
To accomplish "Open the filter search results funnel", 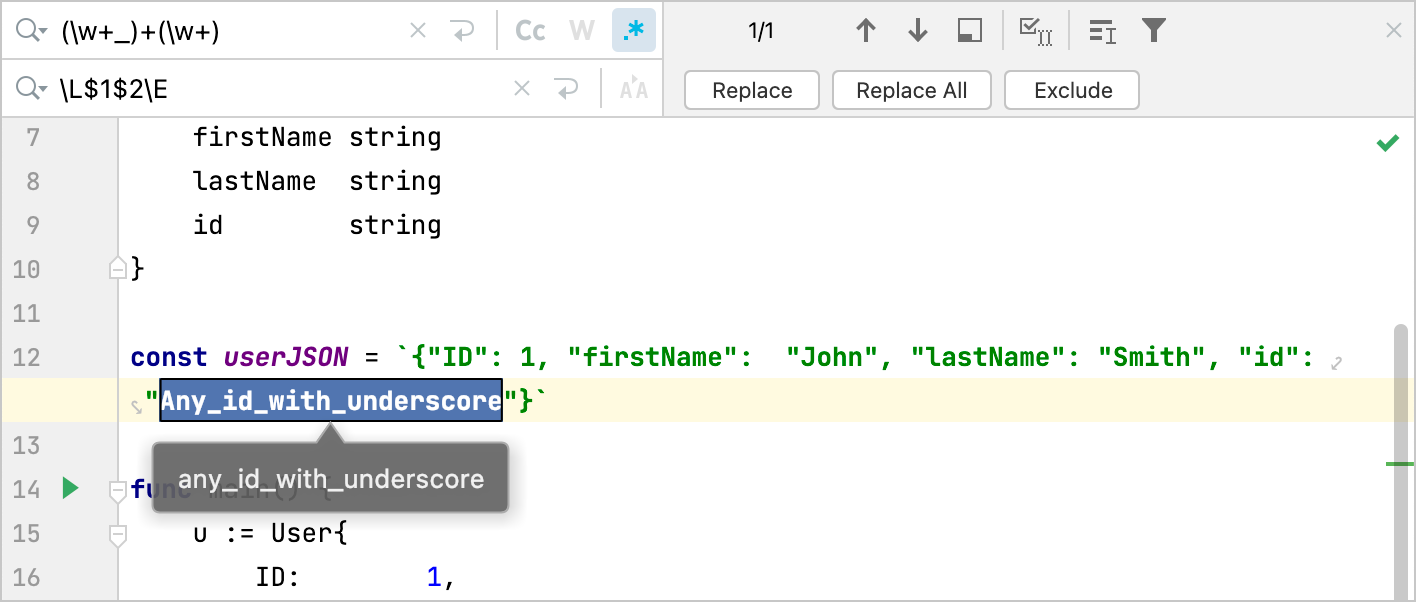I will (x=1153, y=30).
